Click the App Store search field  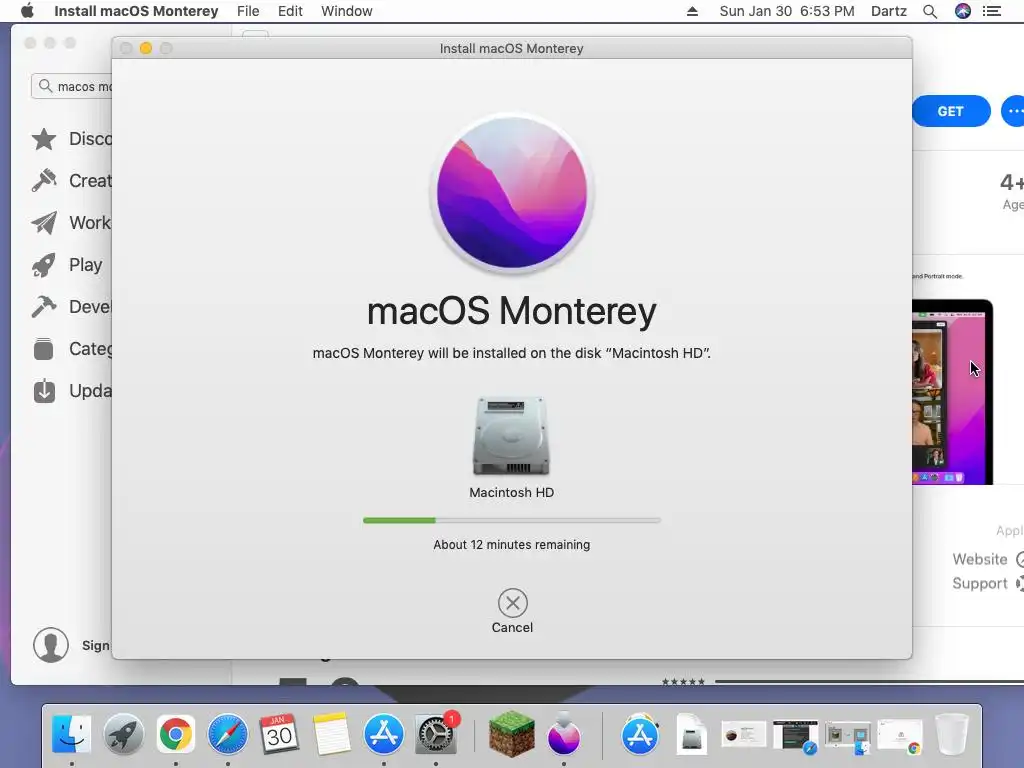pyautogui.click(x=72, y=86)
